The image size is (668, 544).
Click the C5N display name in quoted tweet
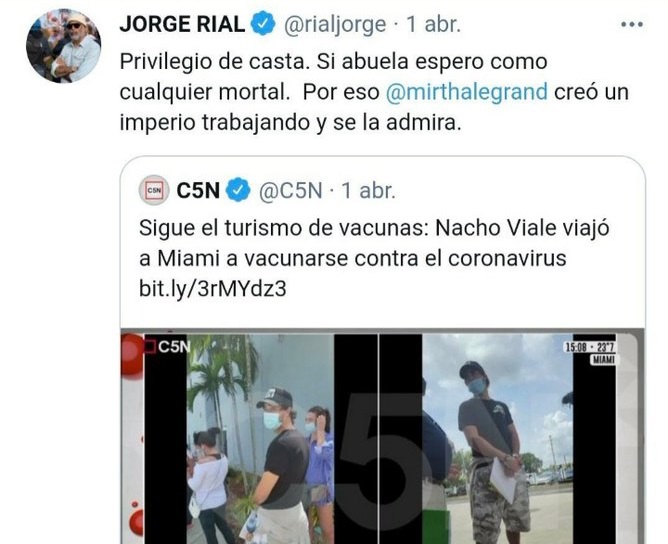click(x=198, y=190)
